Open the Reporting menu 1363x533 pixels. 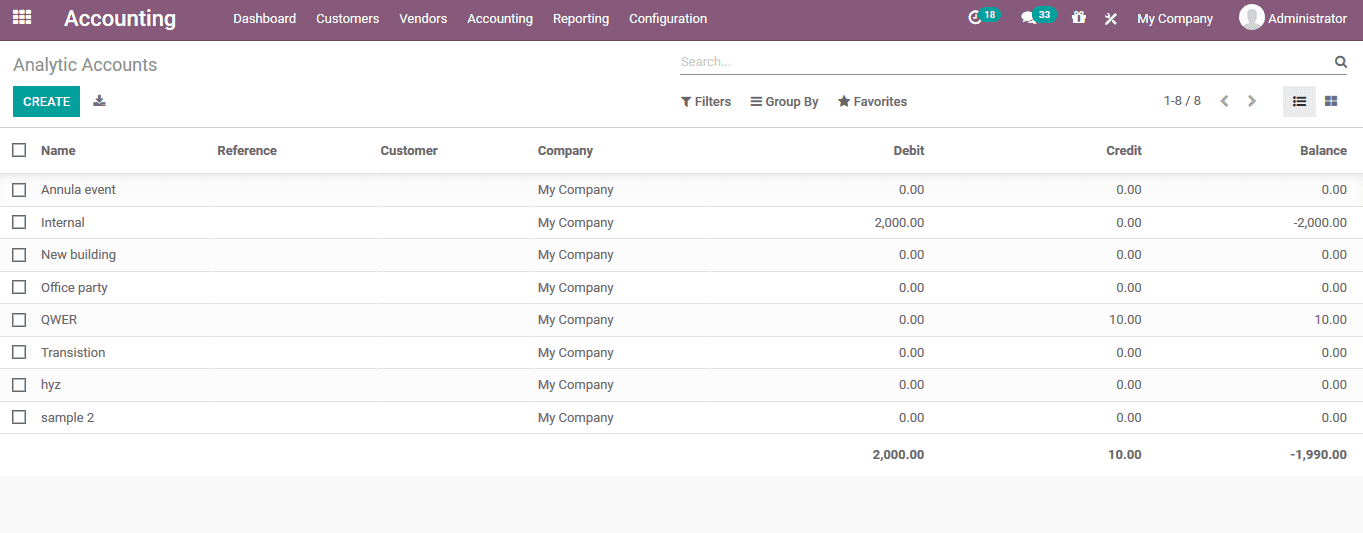(x=580, y=19)
